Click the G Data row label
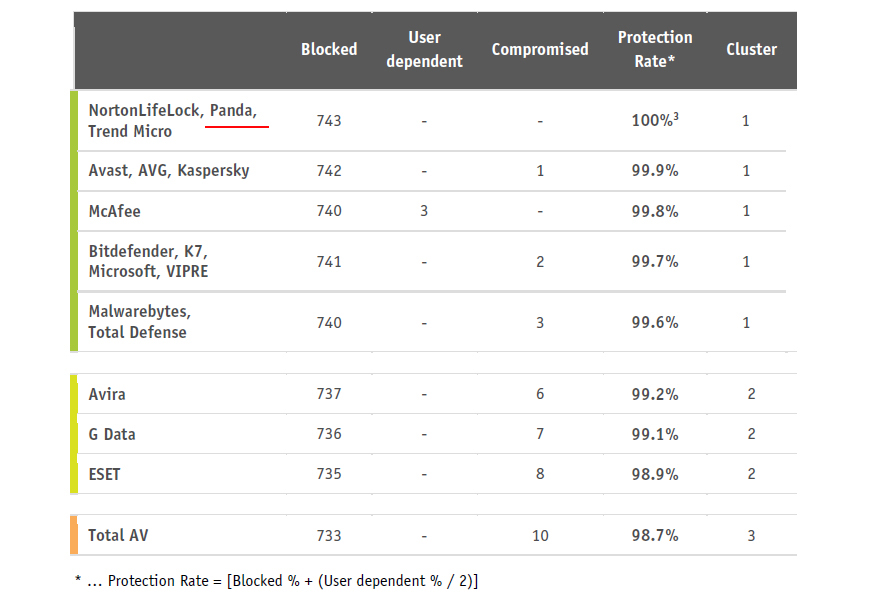Screen dimensions: 879x598 [x=112, y=434]
